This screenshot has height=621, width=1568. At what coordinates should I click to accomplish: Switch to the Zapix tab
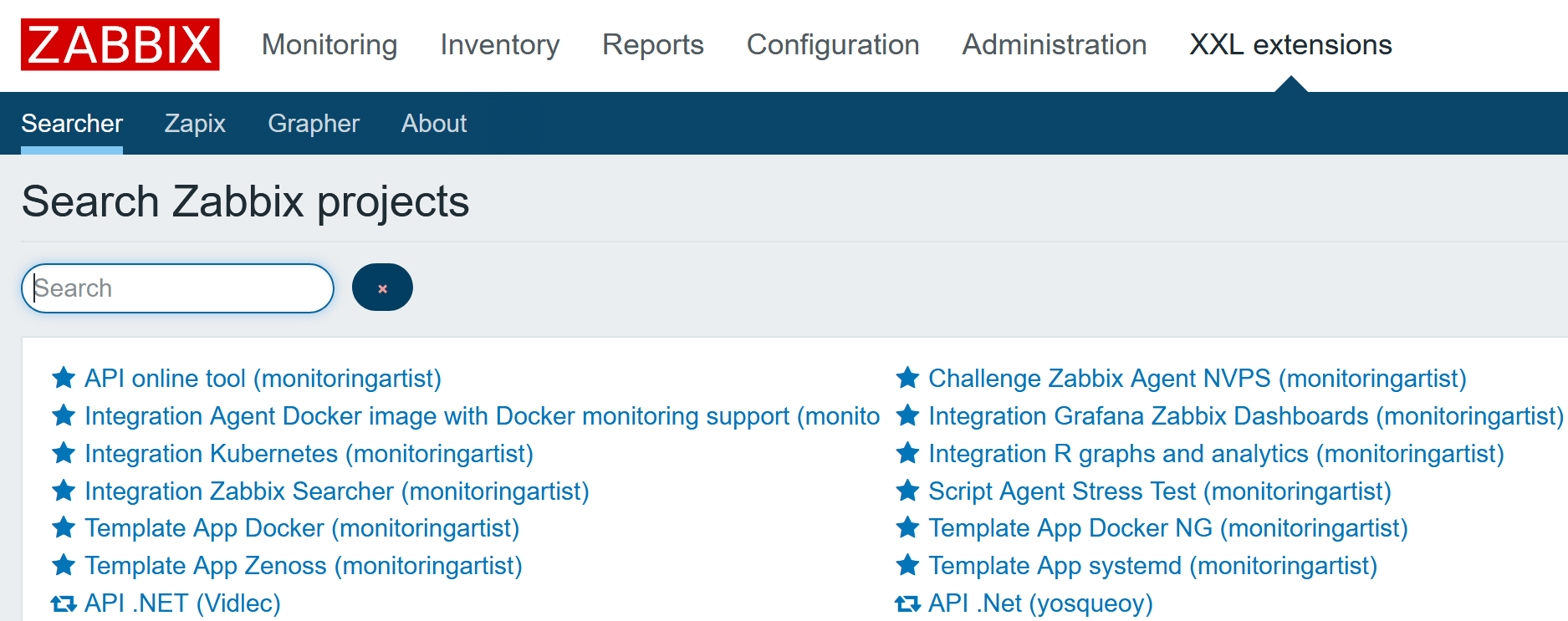[x=195, y=124]
